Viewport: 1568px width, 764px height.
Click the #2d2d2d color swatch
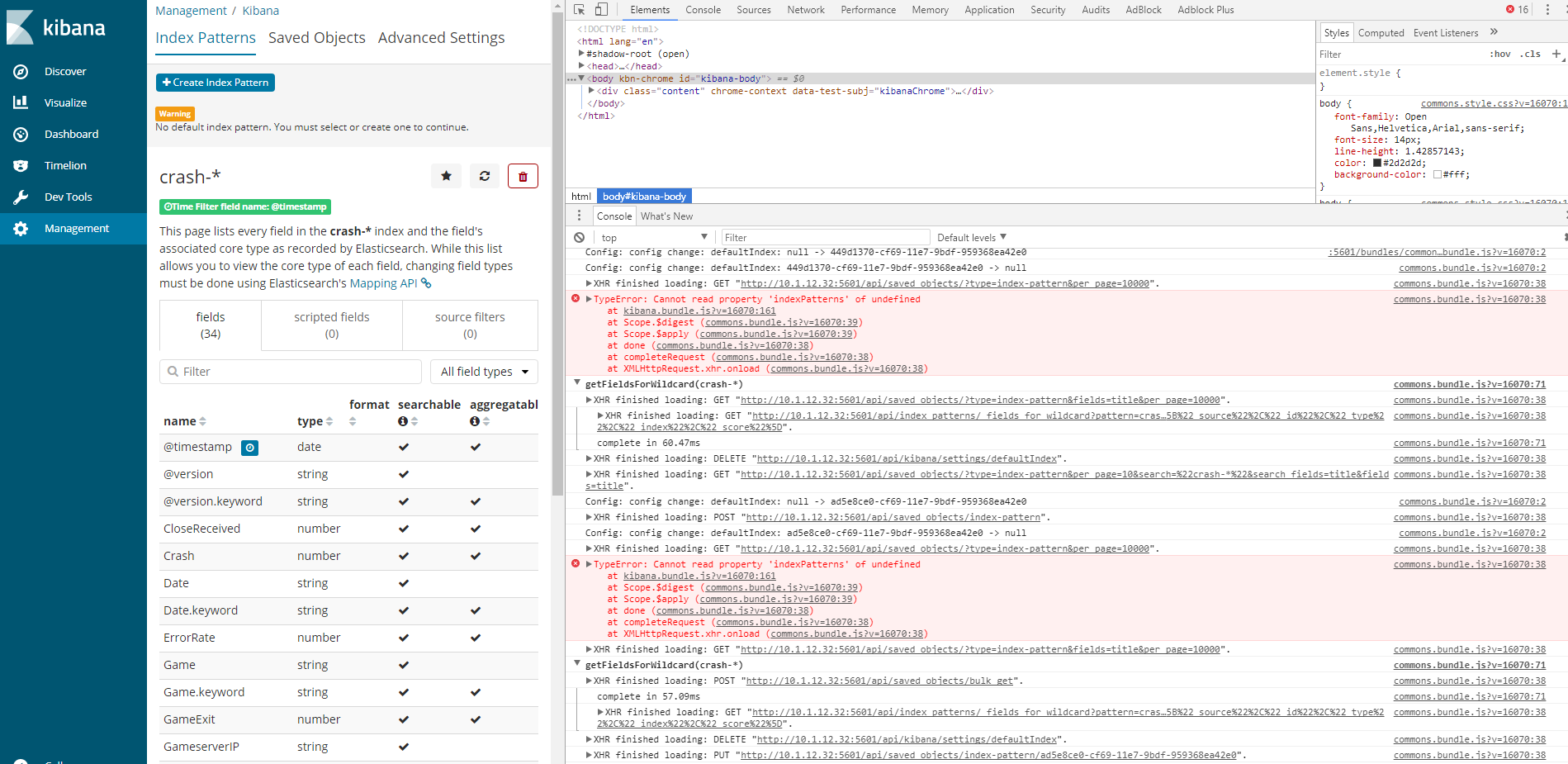click(1377, 164)
